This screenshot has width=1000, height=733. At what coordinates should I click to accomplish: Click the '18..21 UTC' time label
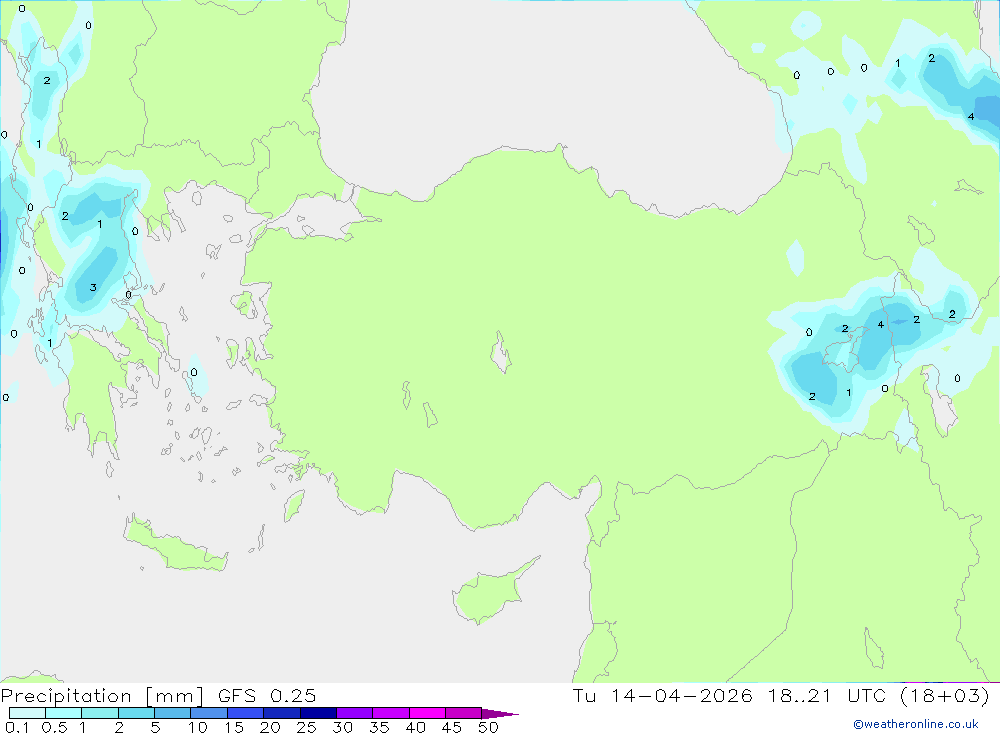click(827, 696)
